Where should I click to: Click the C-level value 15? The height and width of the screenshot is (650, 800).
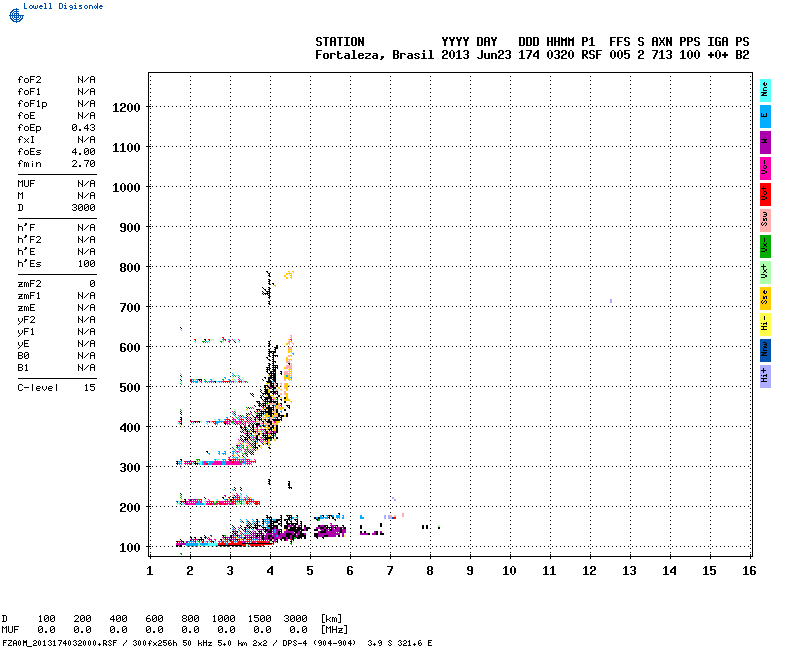pyautogui.click(x=90, y=388)
